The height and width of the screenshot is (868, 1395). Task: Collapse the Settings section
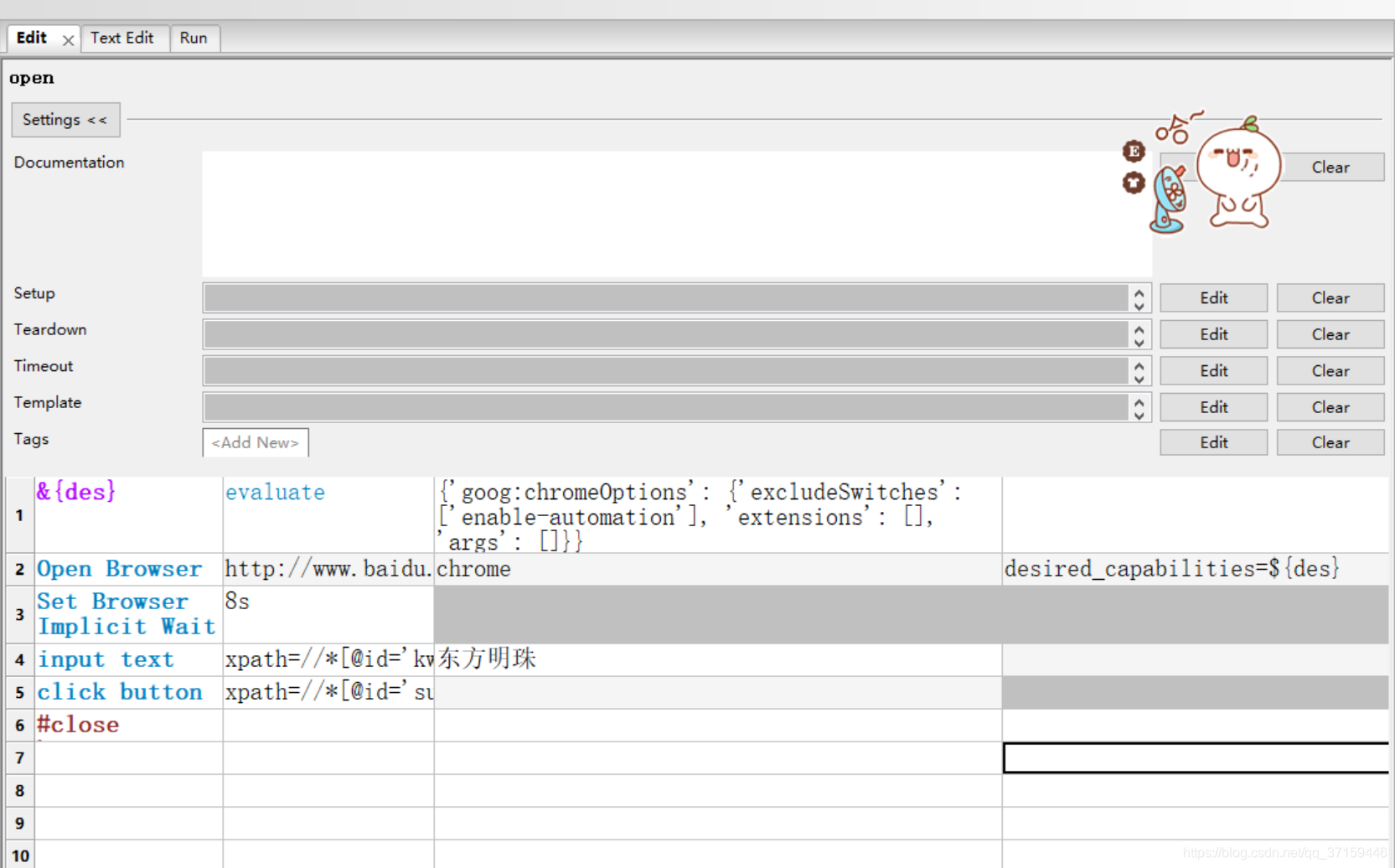point(65,120)
